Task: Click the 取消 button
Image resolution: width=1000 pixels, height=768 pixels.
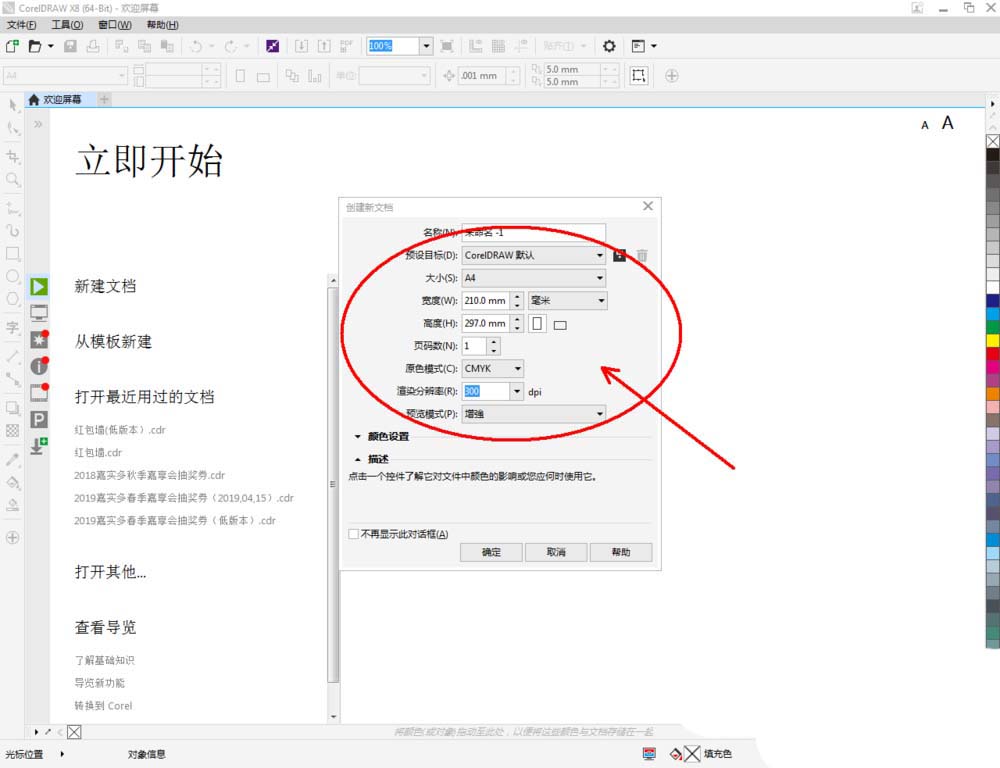Action: 556,552
